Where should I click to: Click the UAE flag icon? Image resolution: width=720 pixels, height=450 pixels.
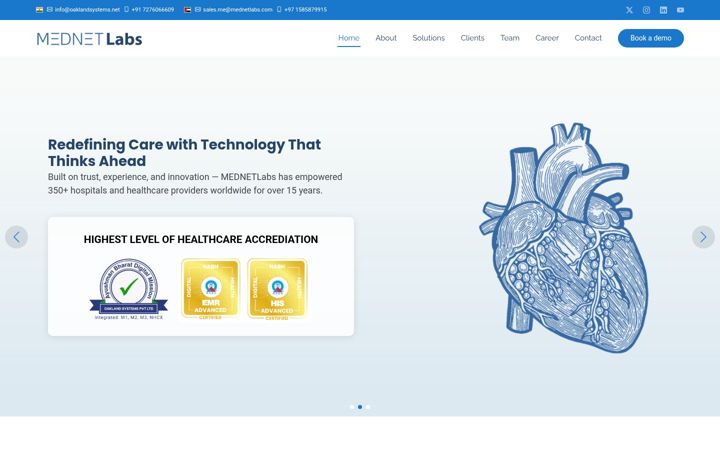(187, 9)
